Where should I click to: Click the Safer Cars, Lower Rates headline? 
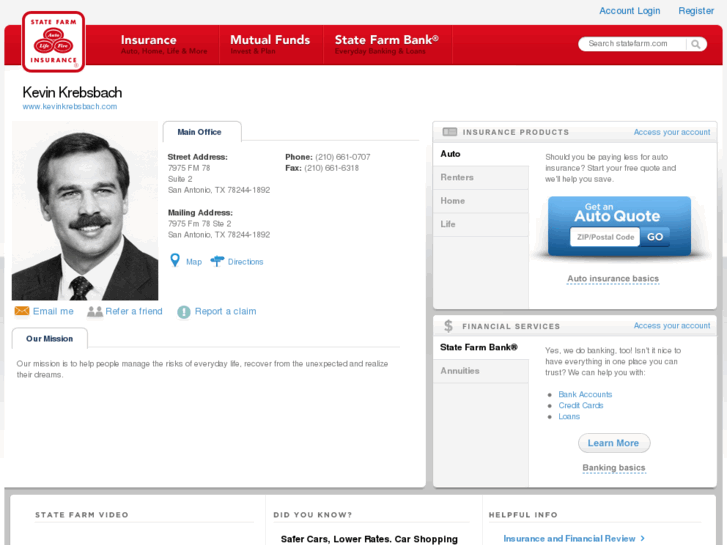point(369,539)
